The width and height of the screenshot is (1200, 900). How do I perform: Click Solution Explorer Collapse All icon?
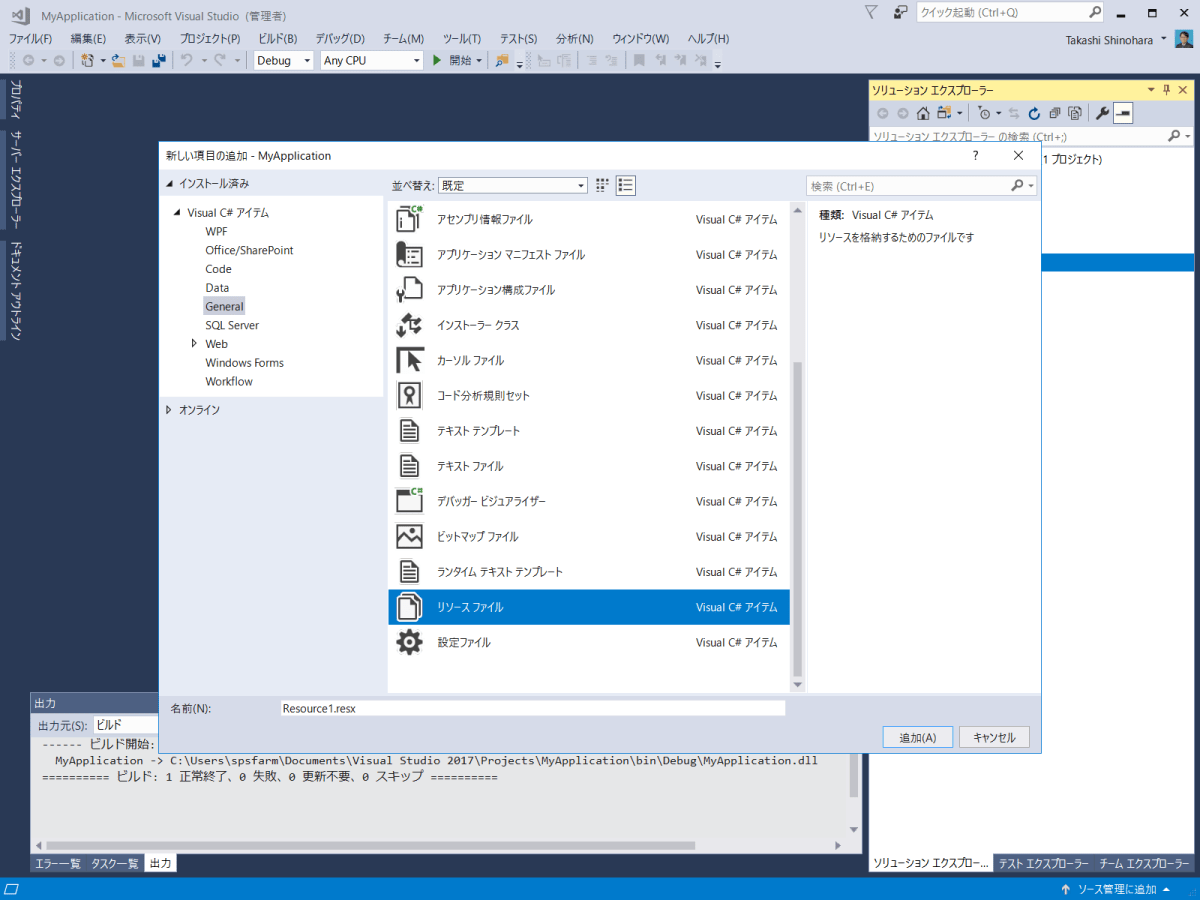tap(1054, 113)
